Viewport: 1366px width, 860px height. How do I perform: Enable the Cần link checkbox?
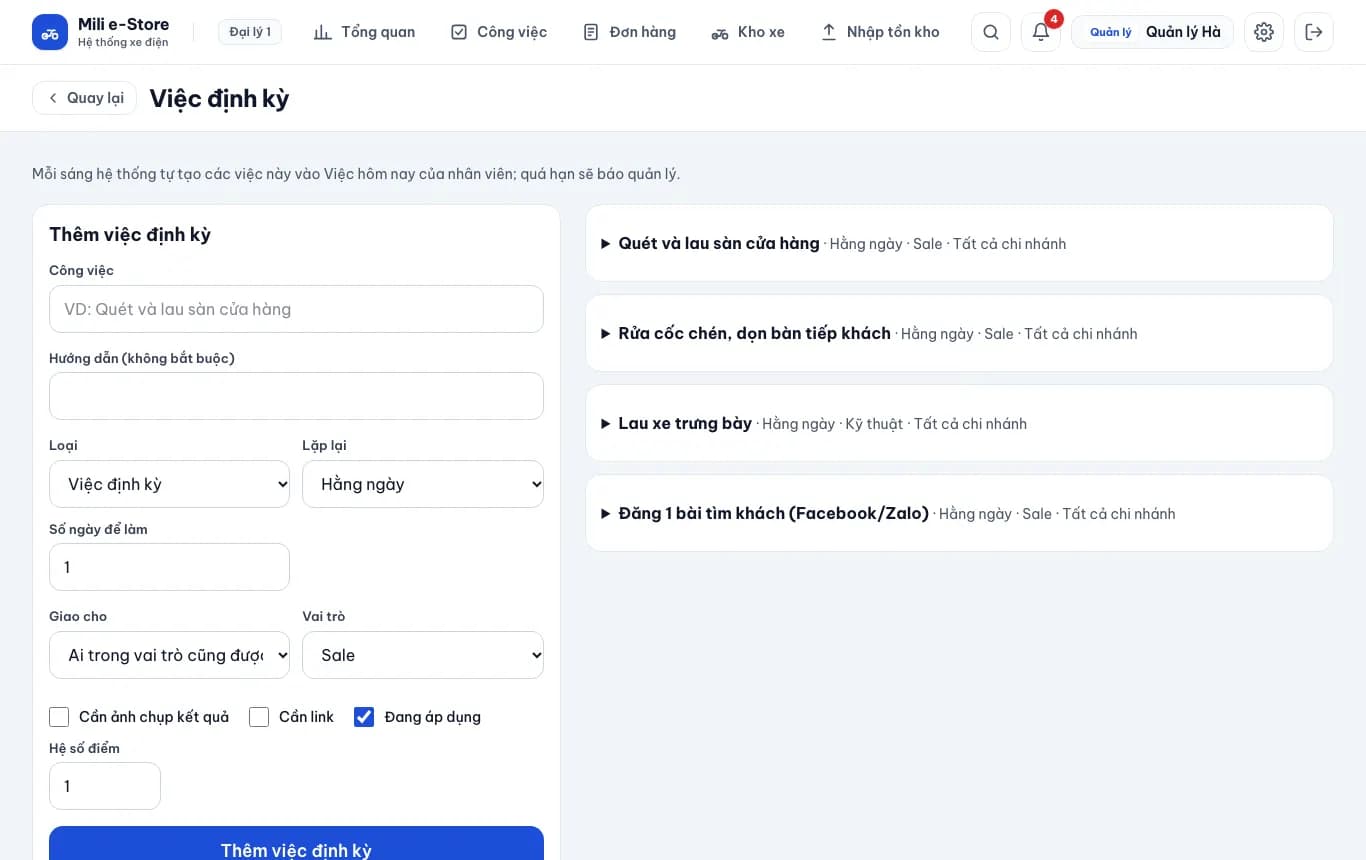click(259, 717)
